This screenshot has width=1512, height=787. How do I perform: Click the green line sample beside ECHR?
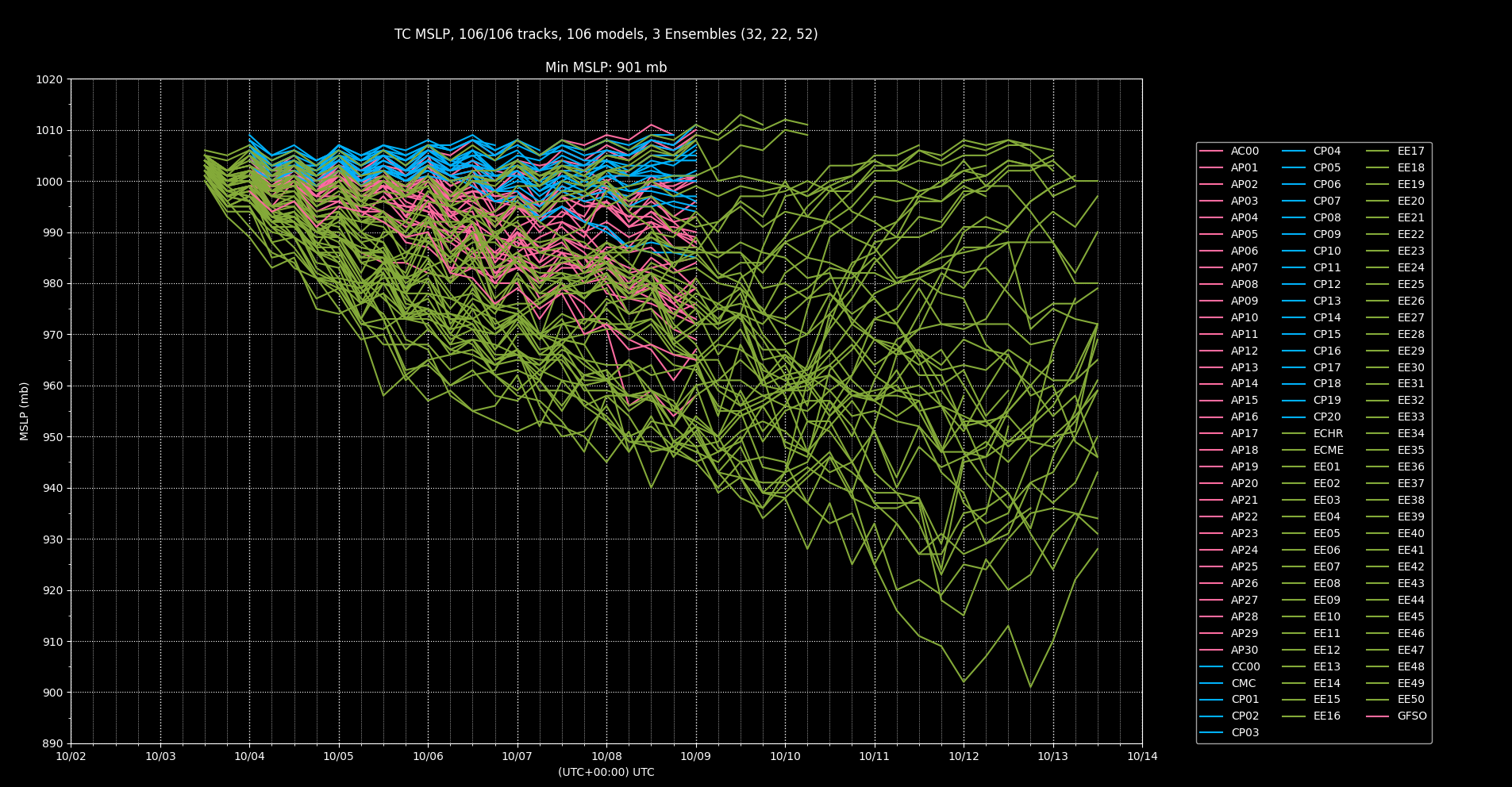coord(1294,433)
